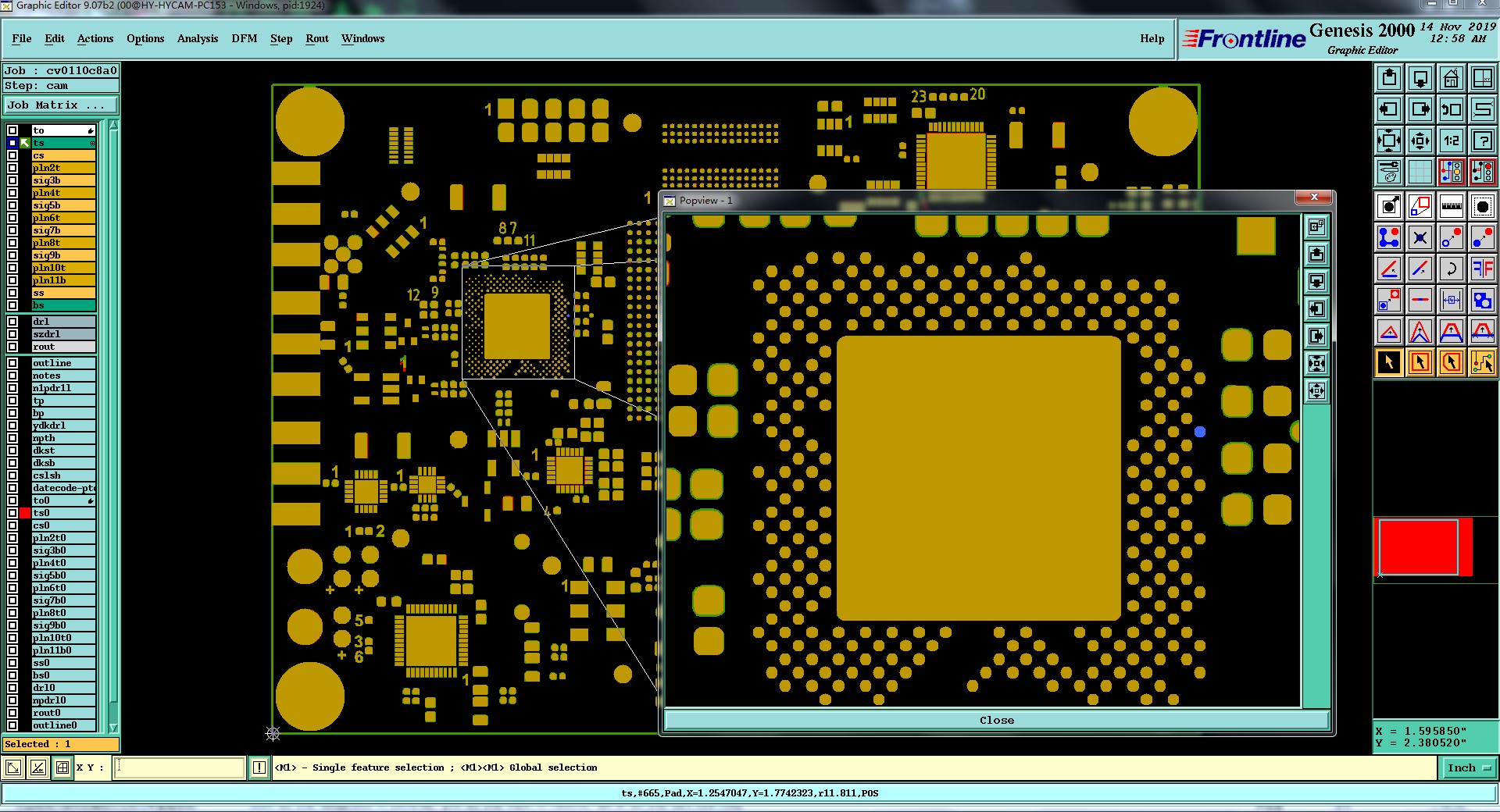Viewport: 1500px width, 812px height.
Task: Select the datecode-pt layer row
Action: [63, 488]
